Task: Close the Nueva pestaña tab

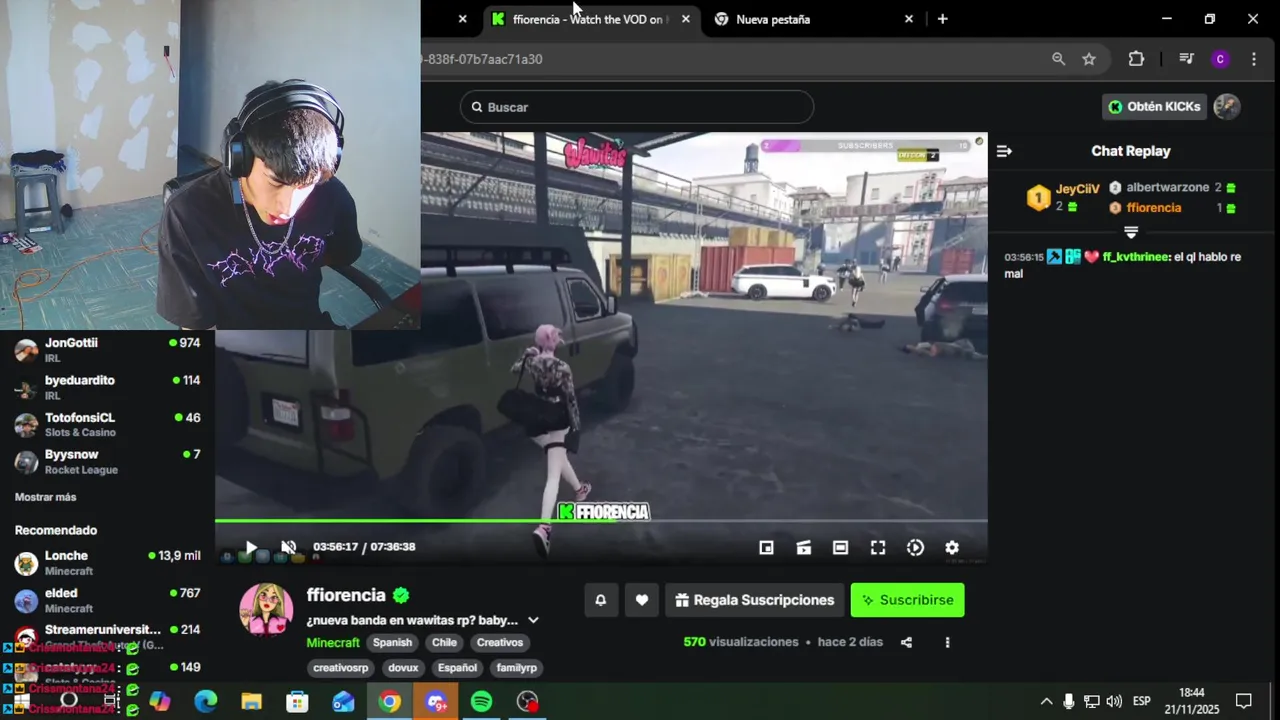Action: click(909, 19)
